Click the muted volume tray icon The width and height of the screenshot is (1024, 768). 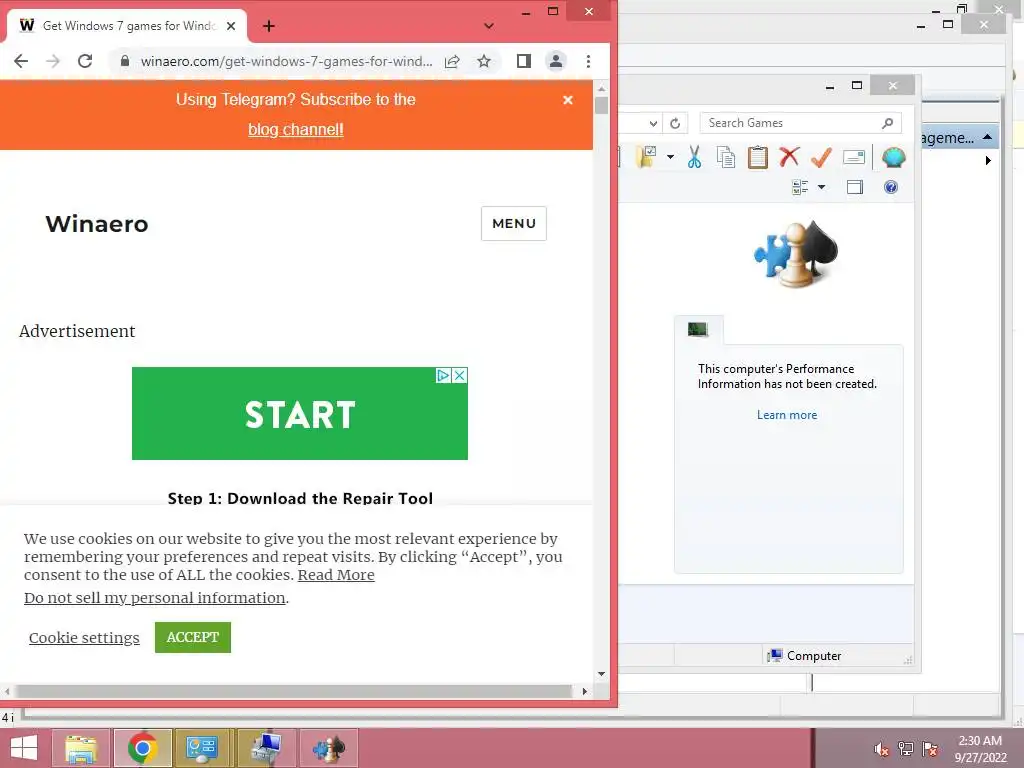[882, 749]
